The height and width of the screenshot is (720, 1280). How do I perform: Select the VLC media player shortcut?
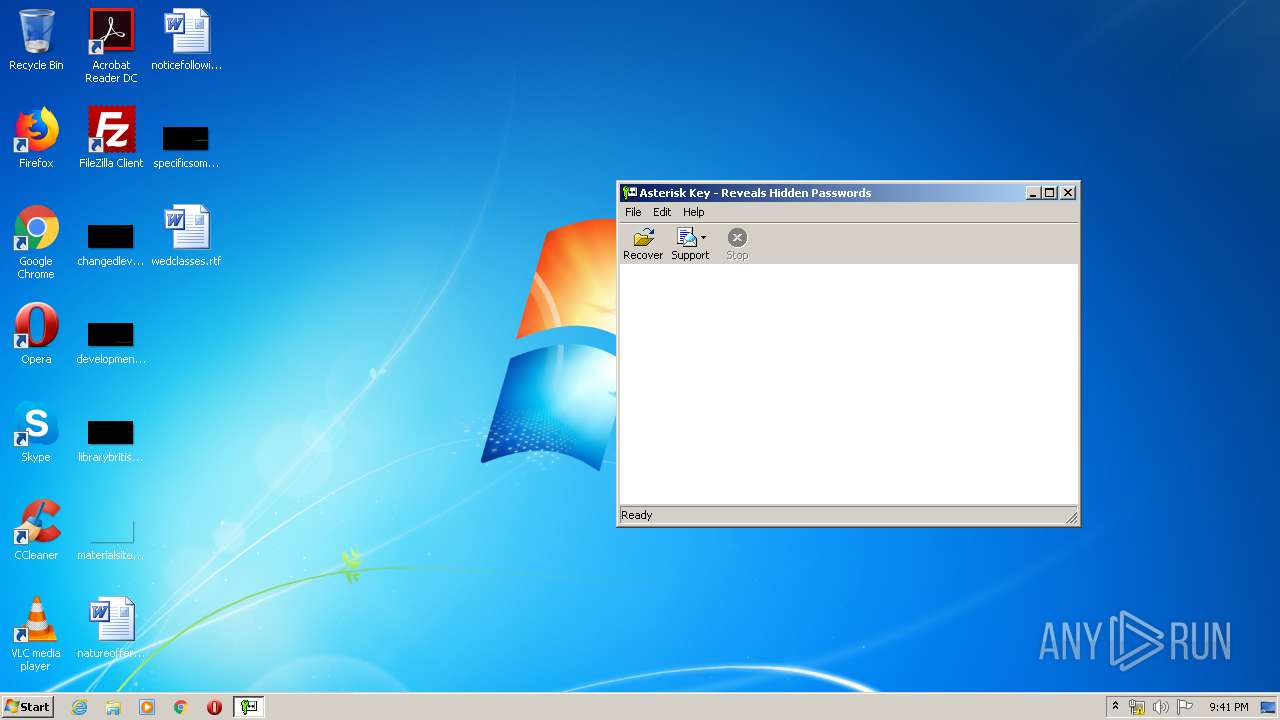pyautogui.click(x=36, y=634)
